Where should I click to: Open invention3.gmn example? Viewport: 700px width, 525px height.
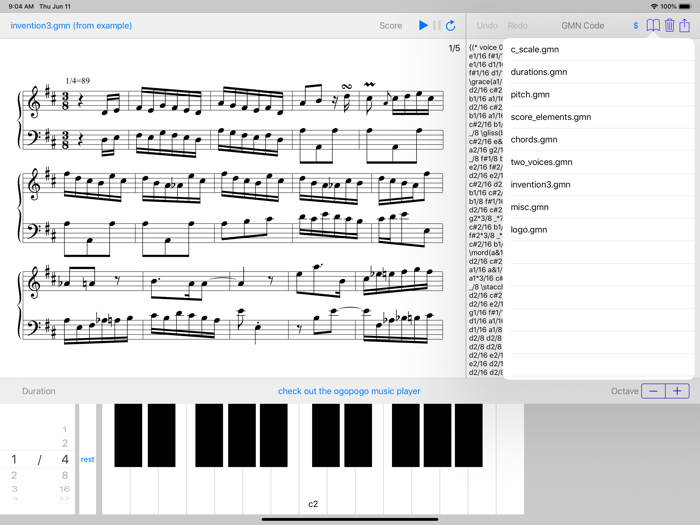pos(598,185)
